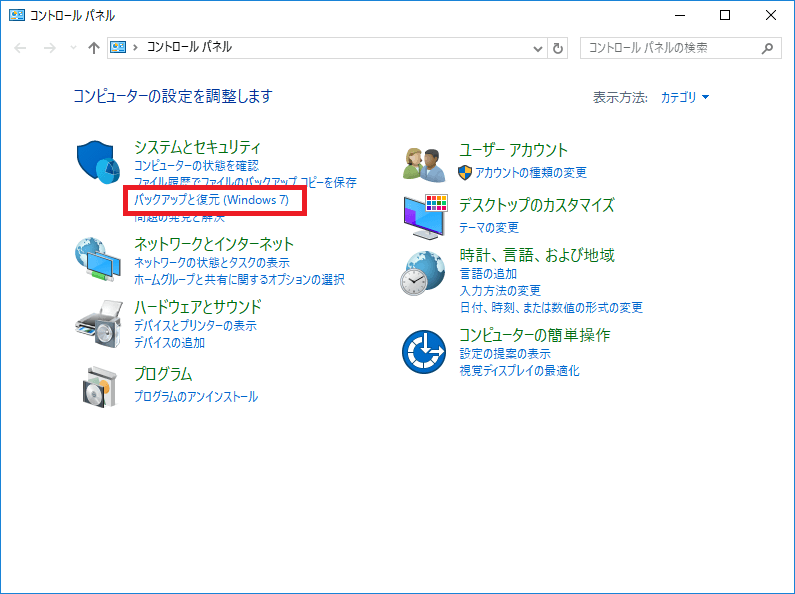Open ユーザー アカウント category heading

[x=514, y=150]
